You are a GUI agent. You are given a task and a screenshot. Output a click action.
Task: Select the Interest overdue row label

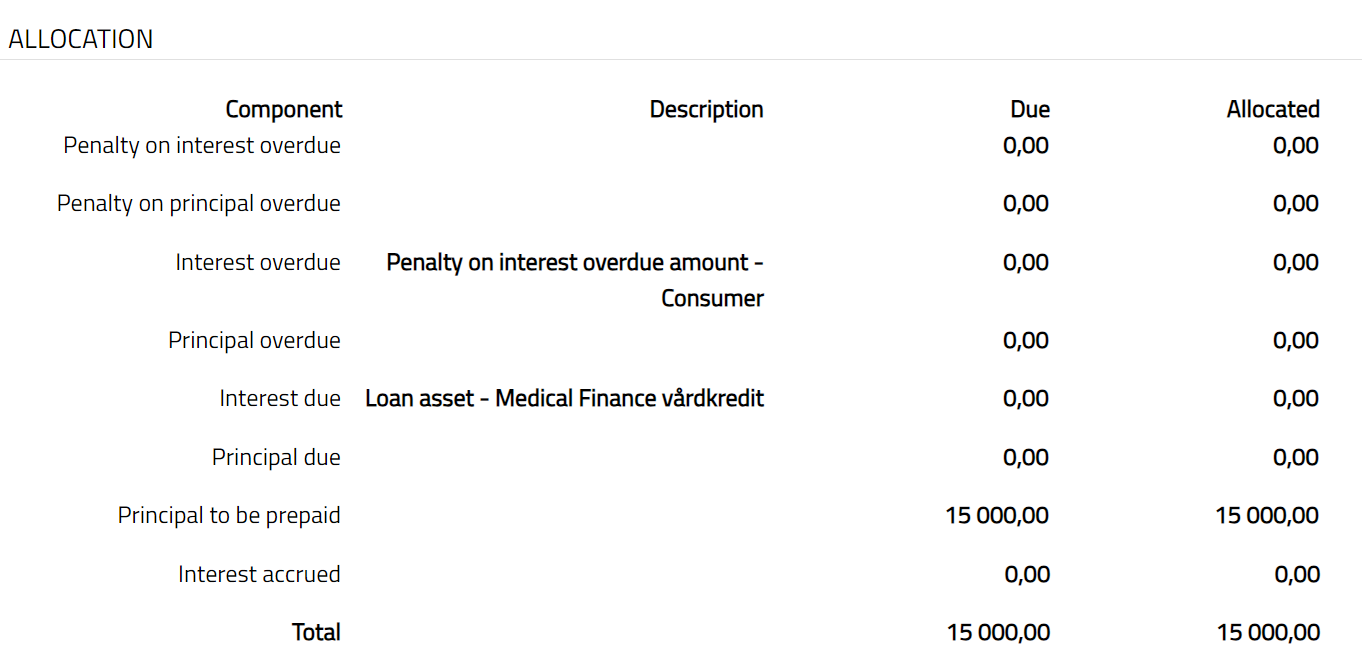[x=258, y=262]
